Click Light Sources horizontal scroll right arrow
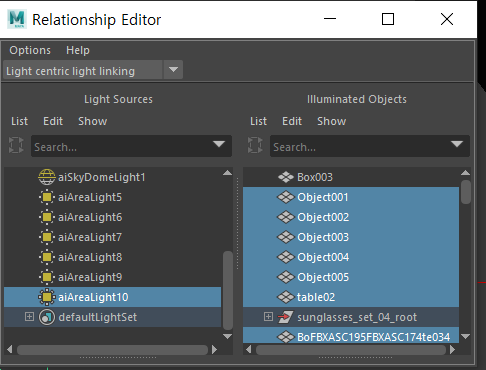Image resolution: width=486 pixels, height=370 pixels. pyautogui.click(x=214, y=350)
